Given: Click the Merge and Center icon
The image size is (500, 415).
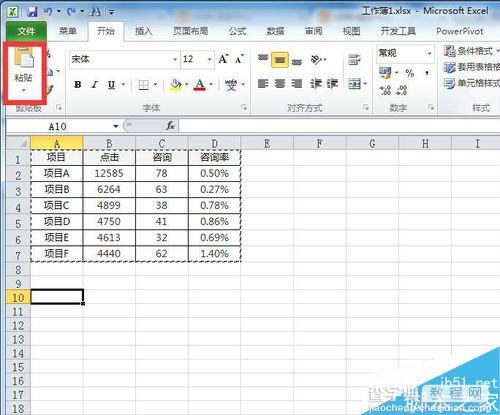Looking at the screenshot, I should [354, 83].
